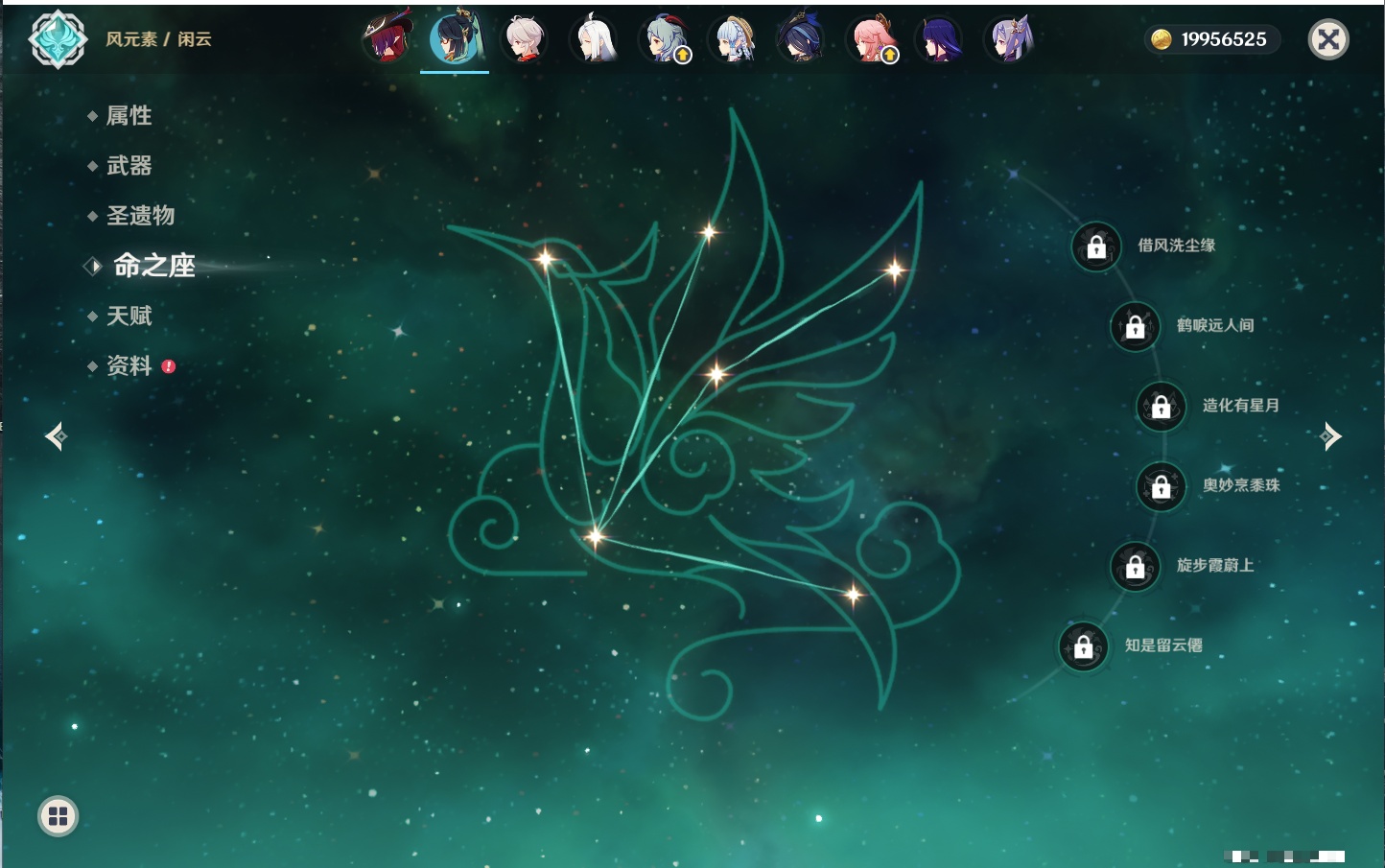This screenshot has height=868, width=1385.
Task: Click star on the crane's tail feathers
Action: point(853,595)
